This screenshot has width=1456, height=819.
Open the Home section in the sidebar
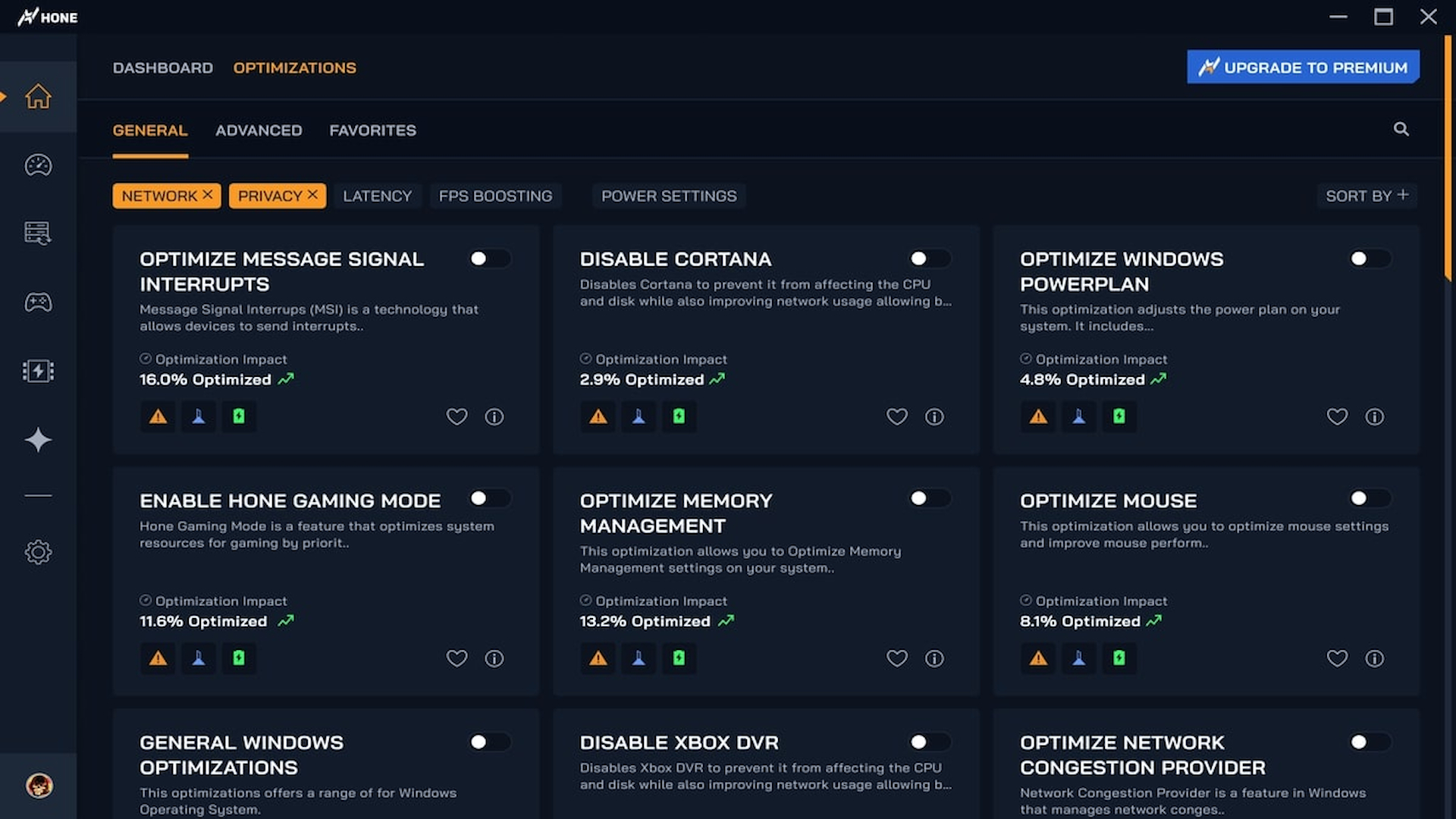click(38, 96)
